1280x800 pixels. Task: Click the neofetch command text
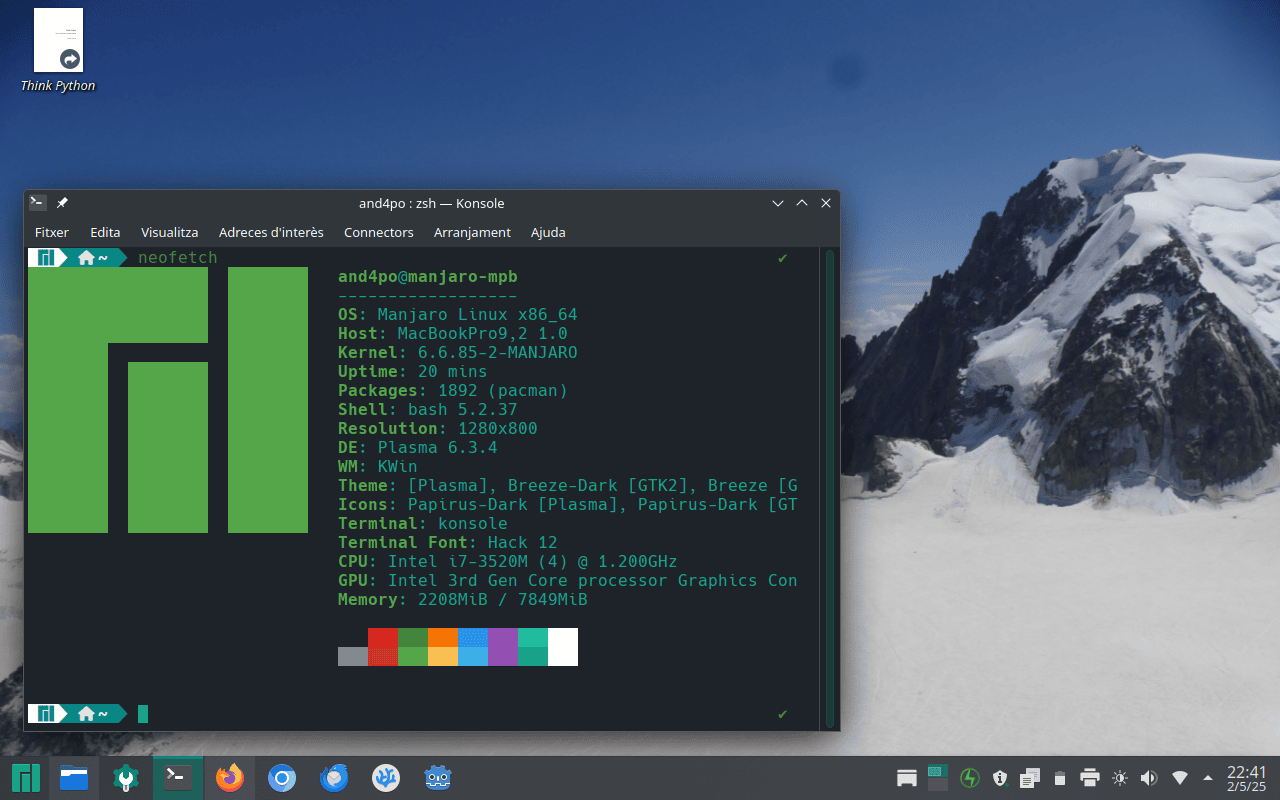coord(178,258)
